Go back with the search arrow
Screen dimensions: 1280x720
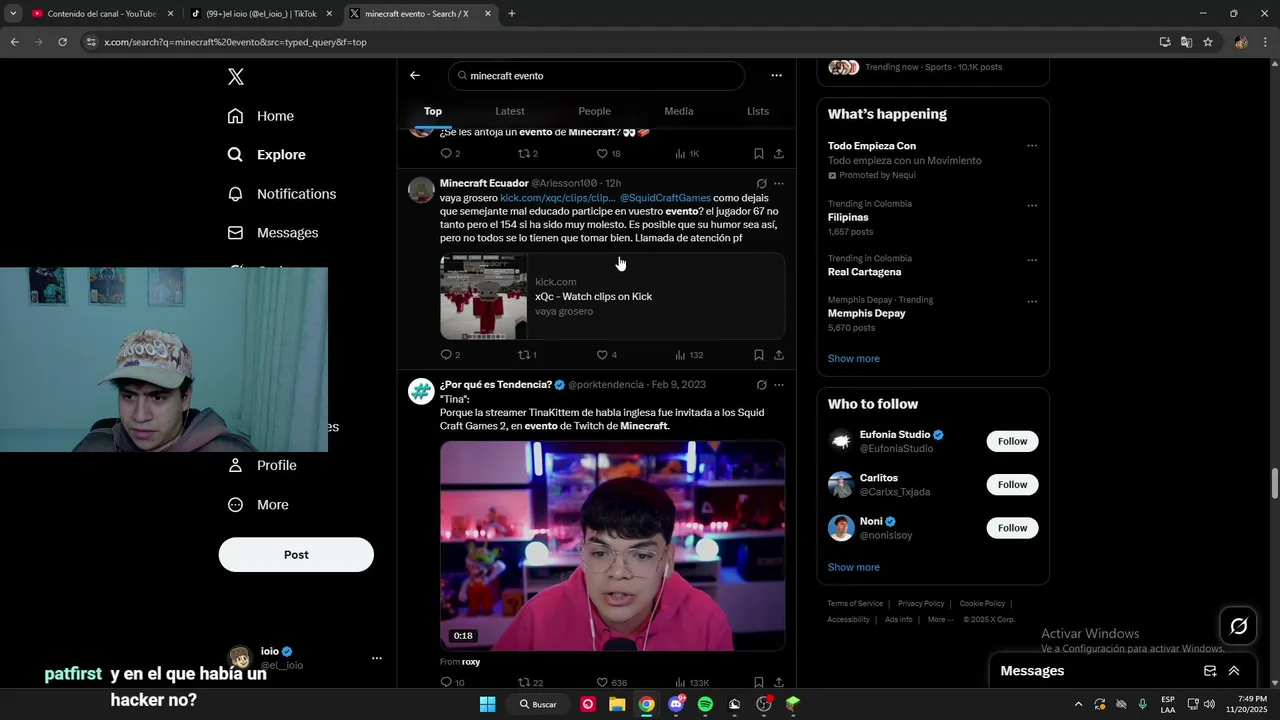click(415, 75)
